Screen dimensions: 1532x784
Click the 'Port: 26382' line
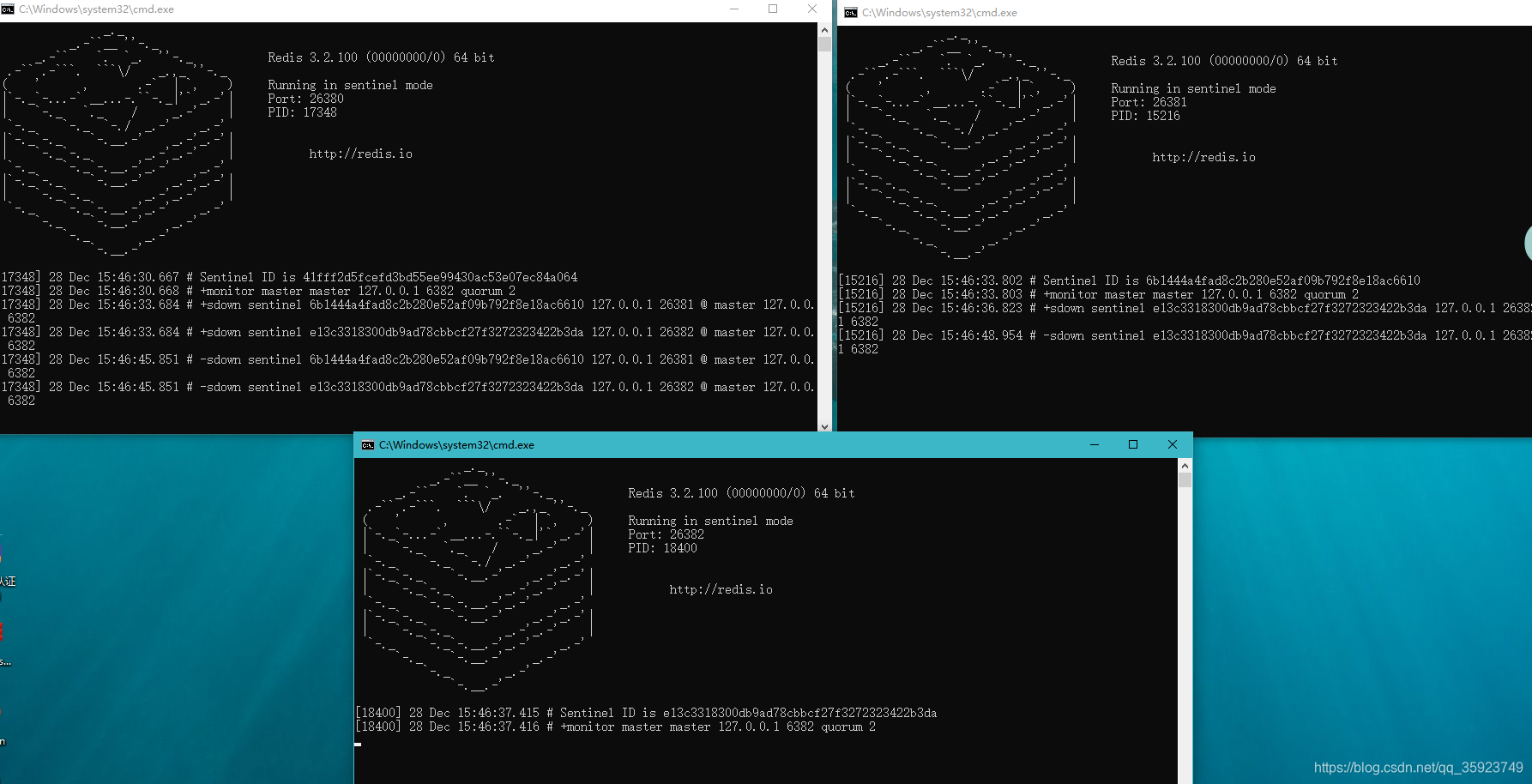pyautogui.click(x=666, y=535)
